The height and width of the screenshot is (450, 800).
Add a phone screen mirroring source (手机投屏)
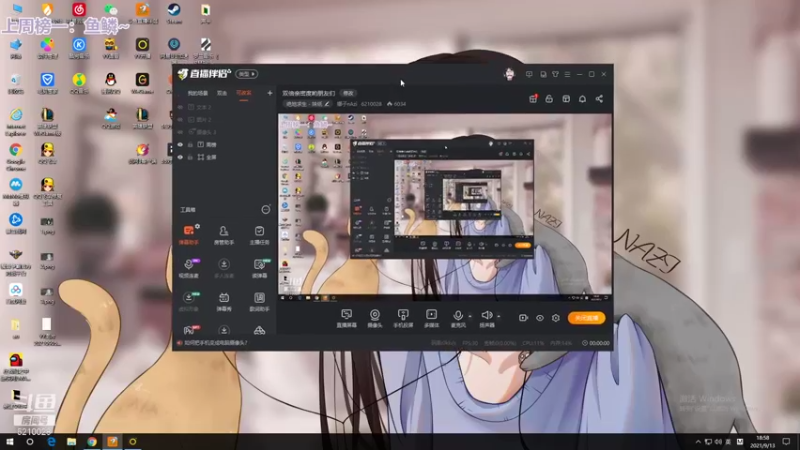[403, 318]
